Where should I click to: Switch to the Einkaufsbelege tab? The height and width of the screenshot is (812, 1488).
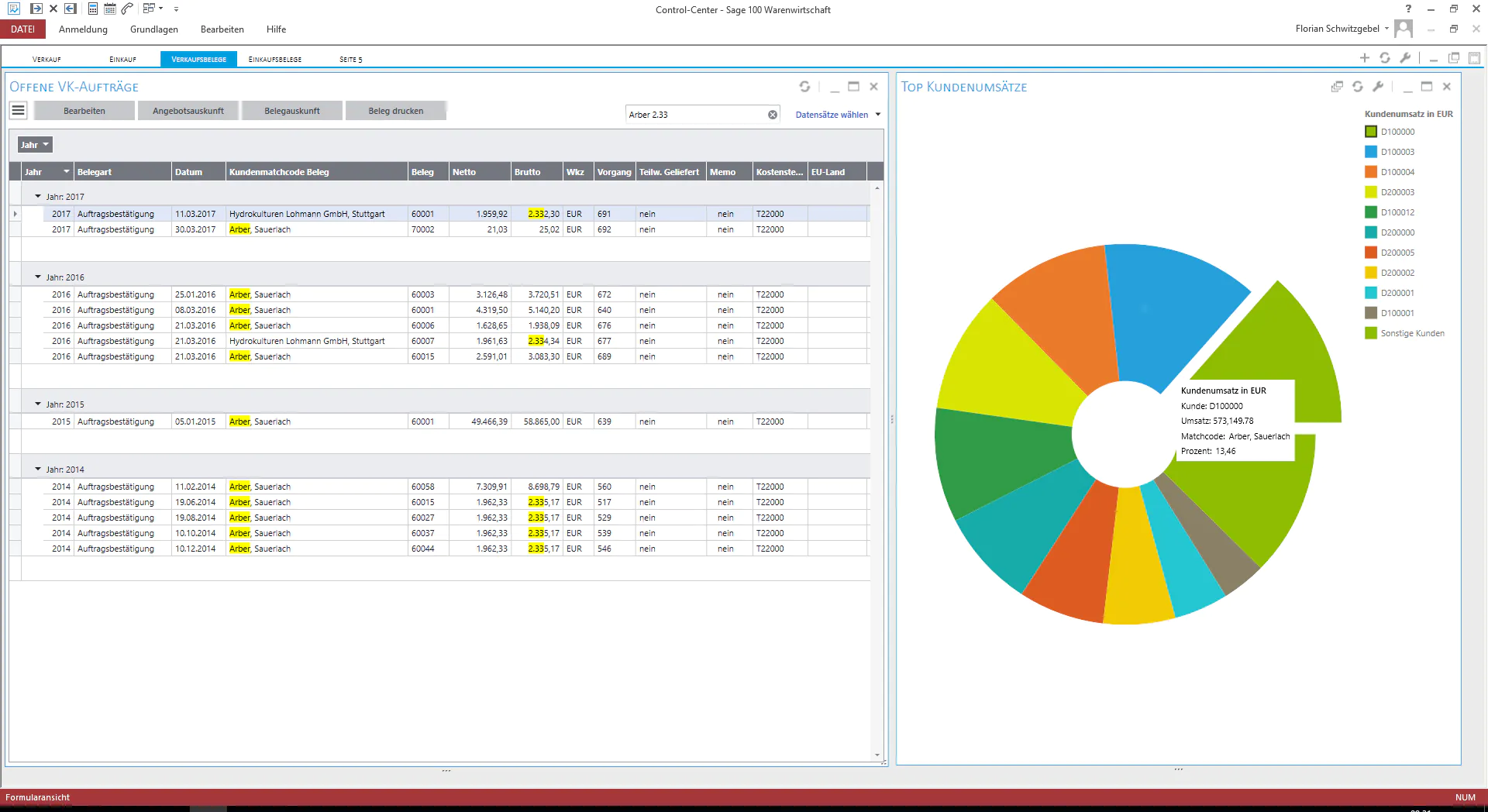coord(275,60)
